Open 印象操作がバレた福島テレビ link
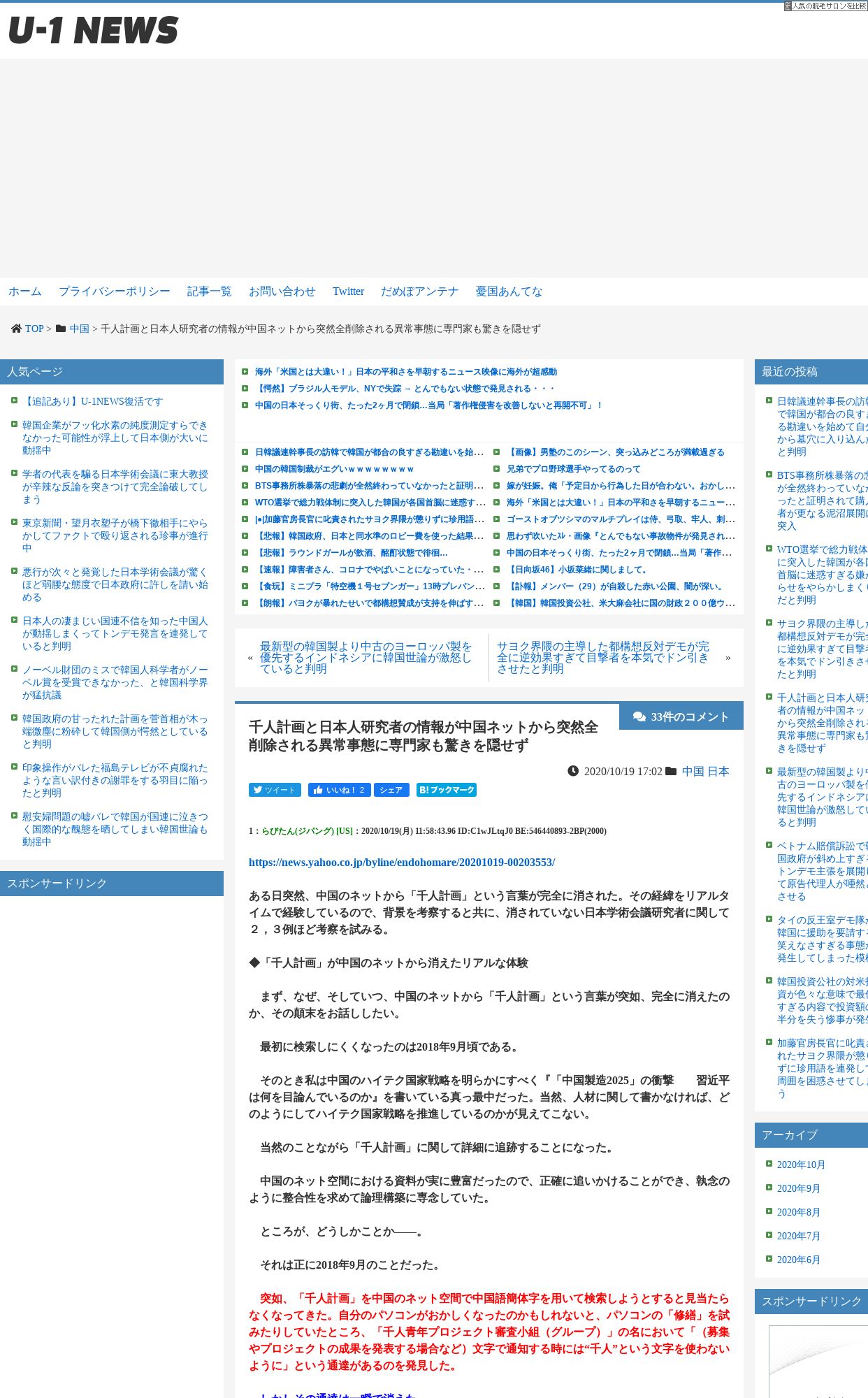The image size is (868, 1398). pos(115,780)
